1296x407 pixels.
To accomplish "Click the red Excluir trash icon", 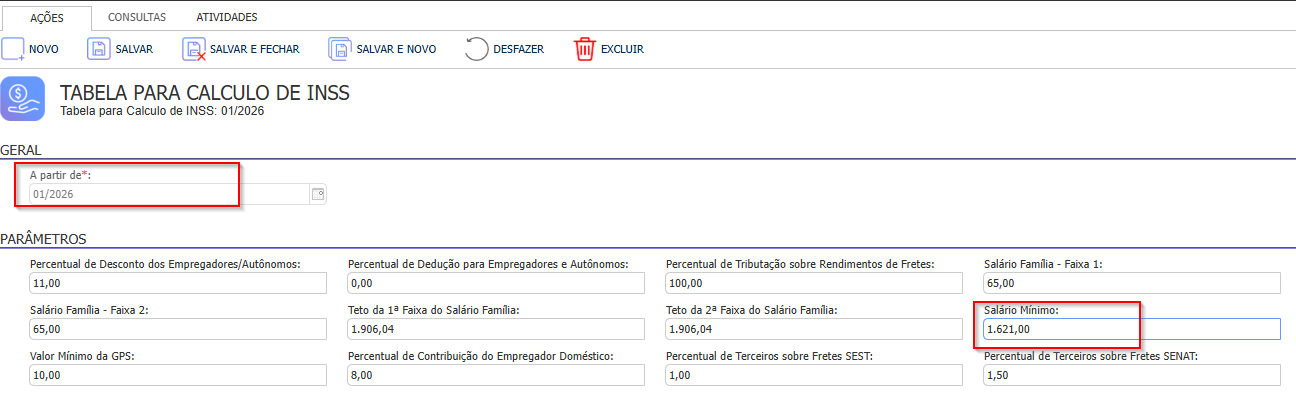I will pos(584,49).
